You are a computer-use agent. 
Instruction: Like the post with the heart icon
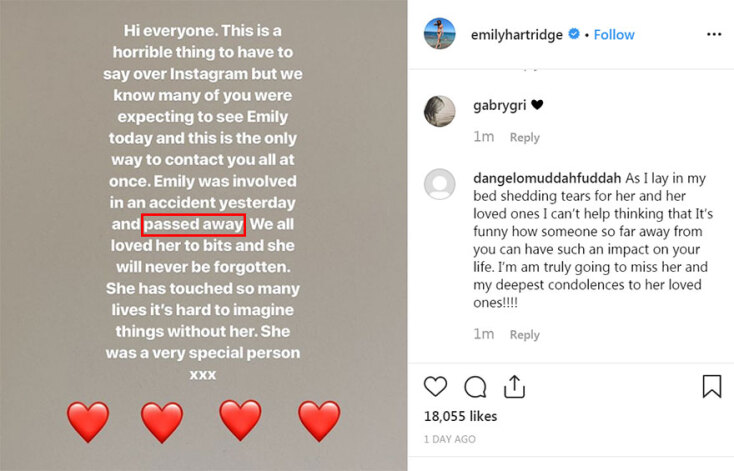436,386
